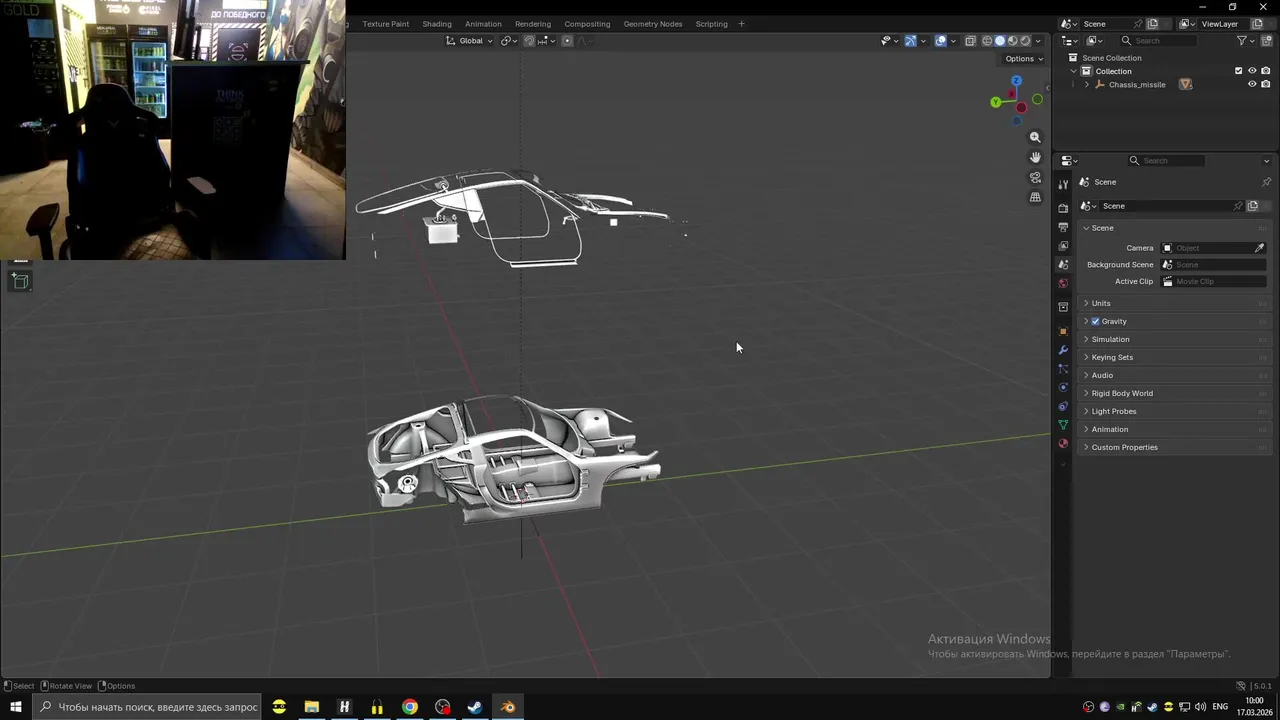The image size is (1280, 720).
Task: Toggle X-ray mode in the viewport
Action: coord(970,41)
